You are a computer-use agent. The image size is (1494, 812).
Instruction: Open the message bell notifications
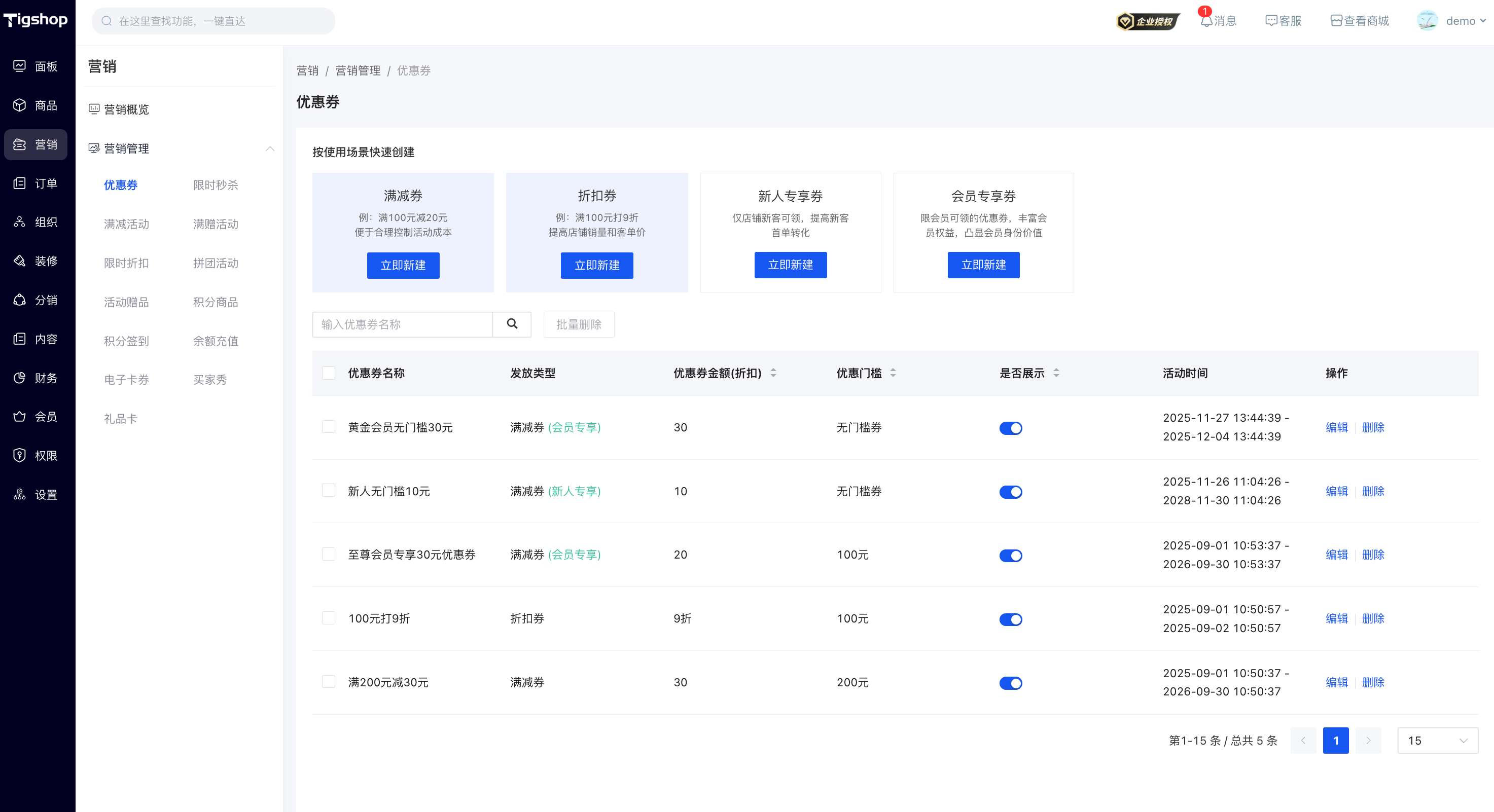(1206, 21)
